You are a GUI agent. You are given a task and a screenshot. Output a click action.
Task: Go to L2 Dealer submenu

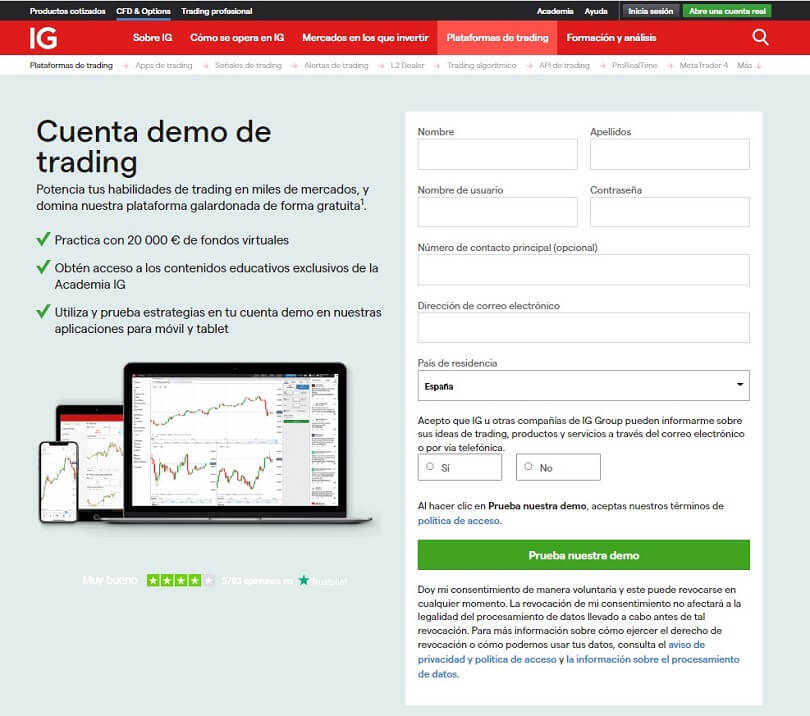click(x=407, y=65)
